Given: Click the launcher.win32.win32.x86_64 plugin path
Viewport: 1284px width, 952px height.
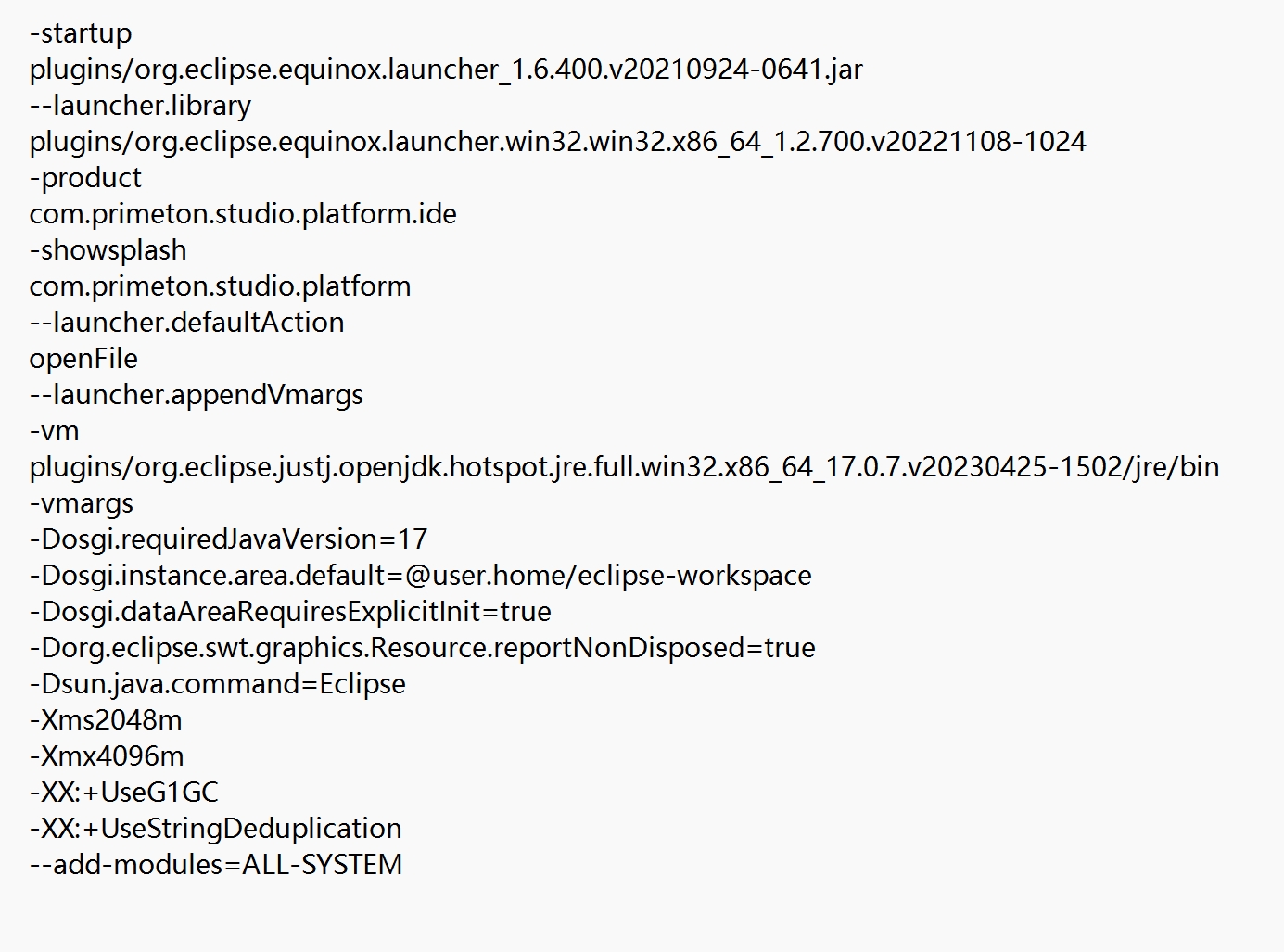Looking at the screenshot, I should tap(557, 142).
